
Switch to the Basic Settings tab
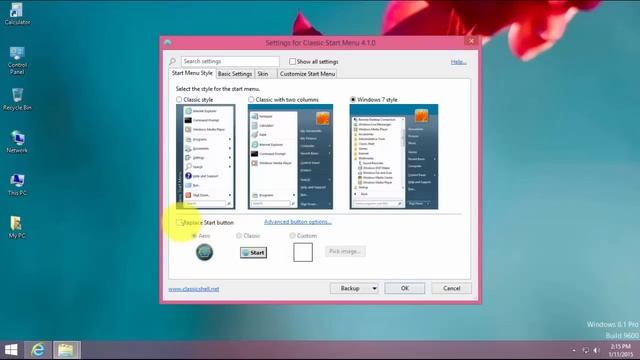235,74
